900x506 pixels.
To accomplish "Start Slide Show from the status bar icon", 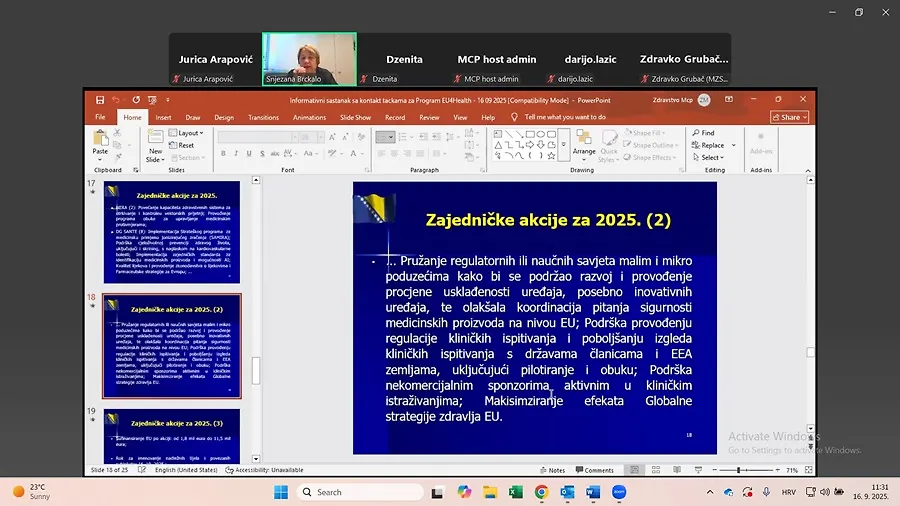I will click(x=698, y=470).
